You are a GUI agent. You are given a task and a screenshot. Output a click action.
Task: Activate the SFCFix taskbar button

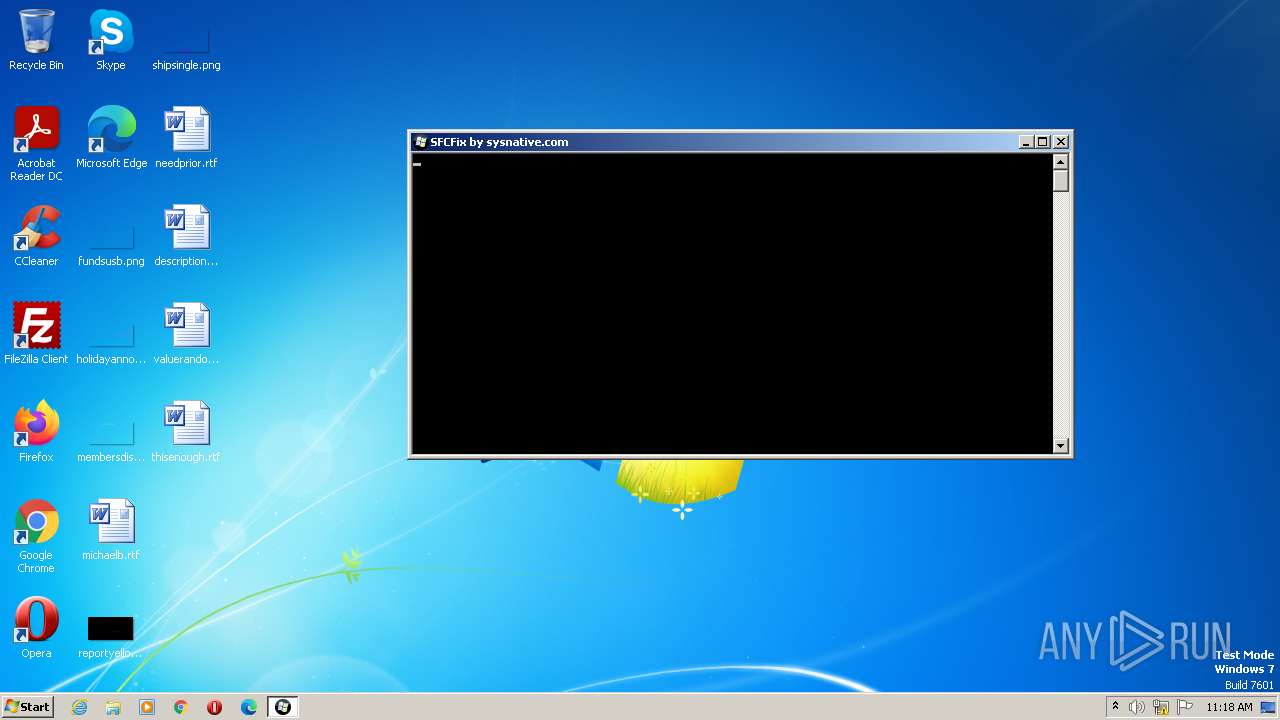coord(283,707)
